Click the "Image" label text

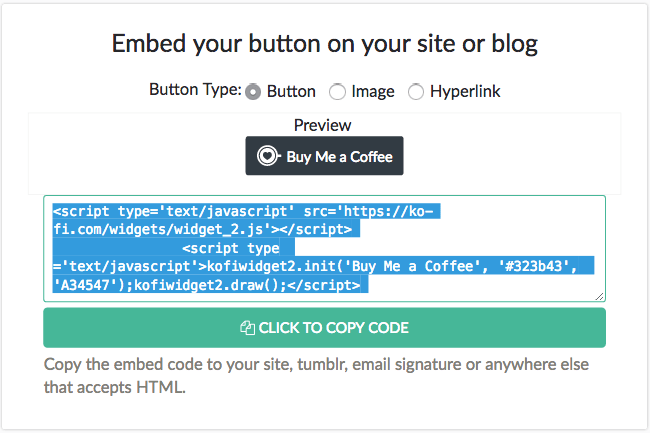[373, 92]
